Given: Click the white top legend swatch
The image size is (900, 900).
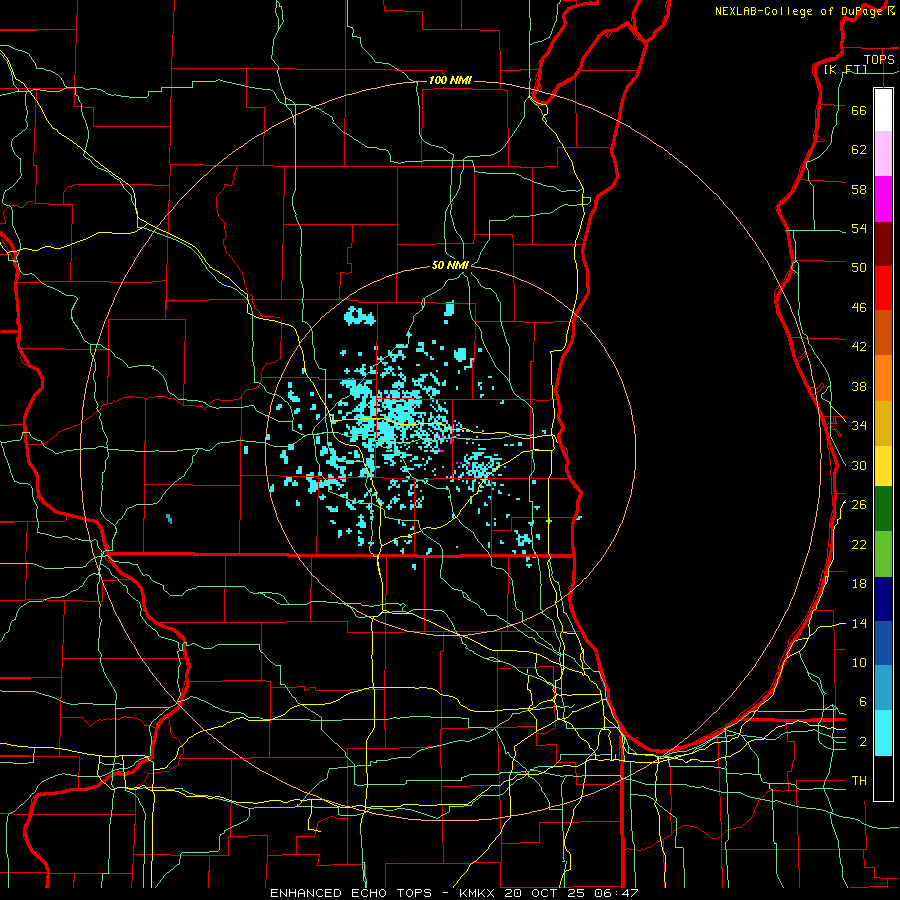Looking at the screenshot, I should click(883, 110).
